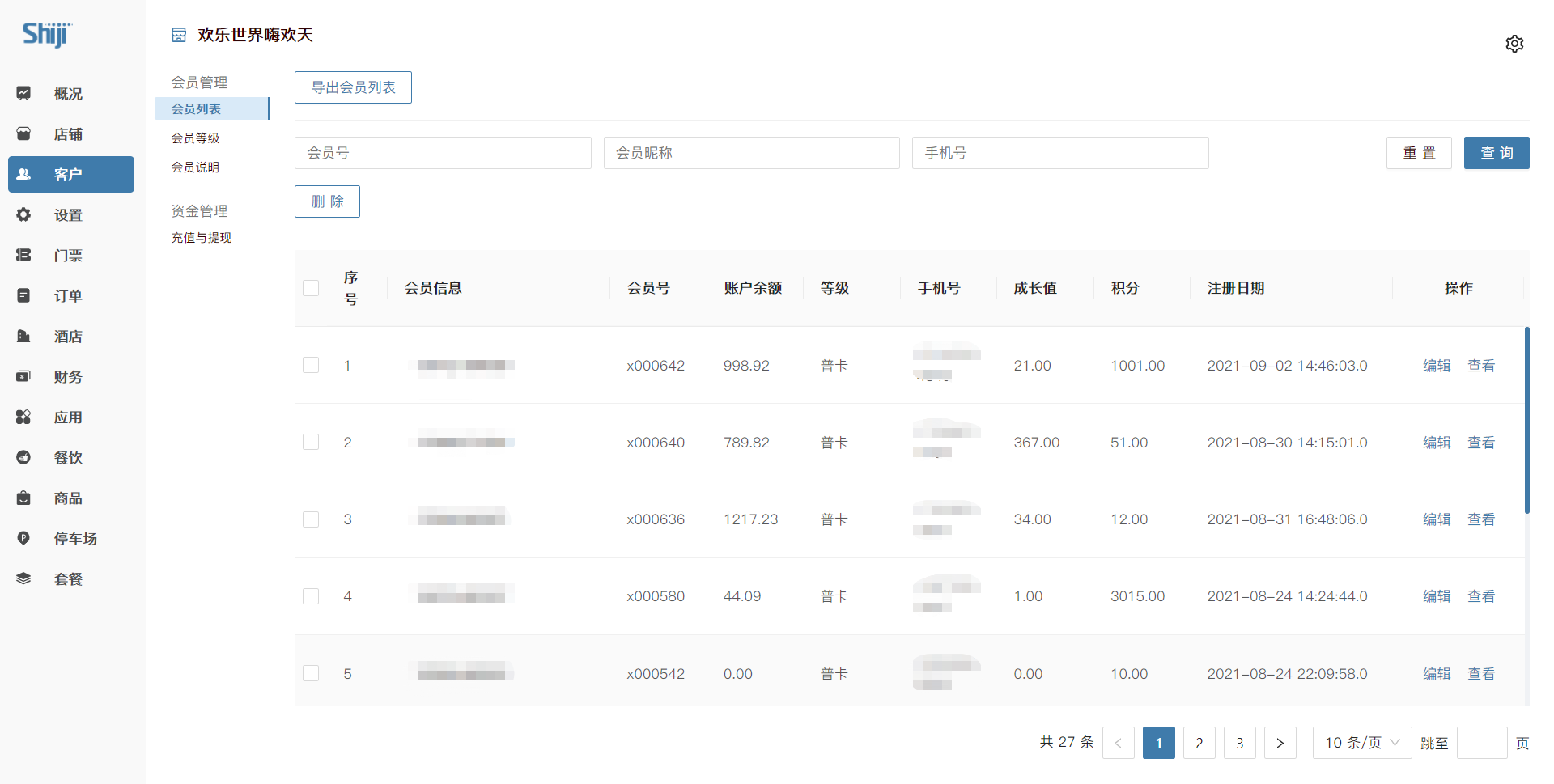Select current page 1 button
Viewport: 1554px width, 784px height.
[1158, 743]
